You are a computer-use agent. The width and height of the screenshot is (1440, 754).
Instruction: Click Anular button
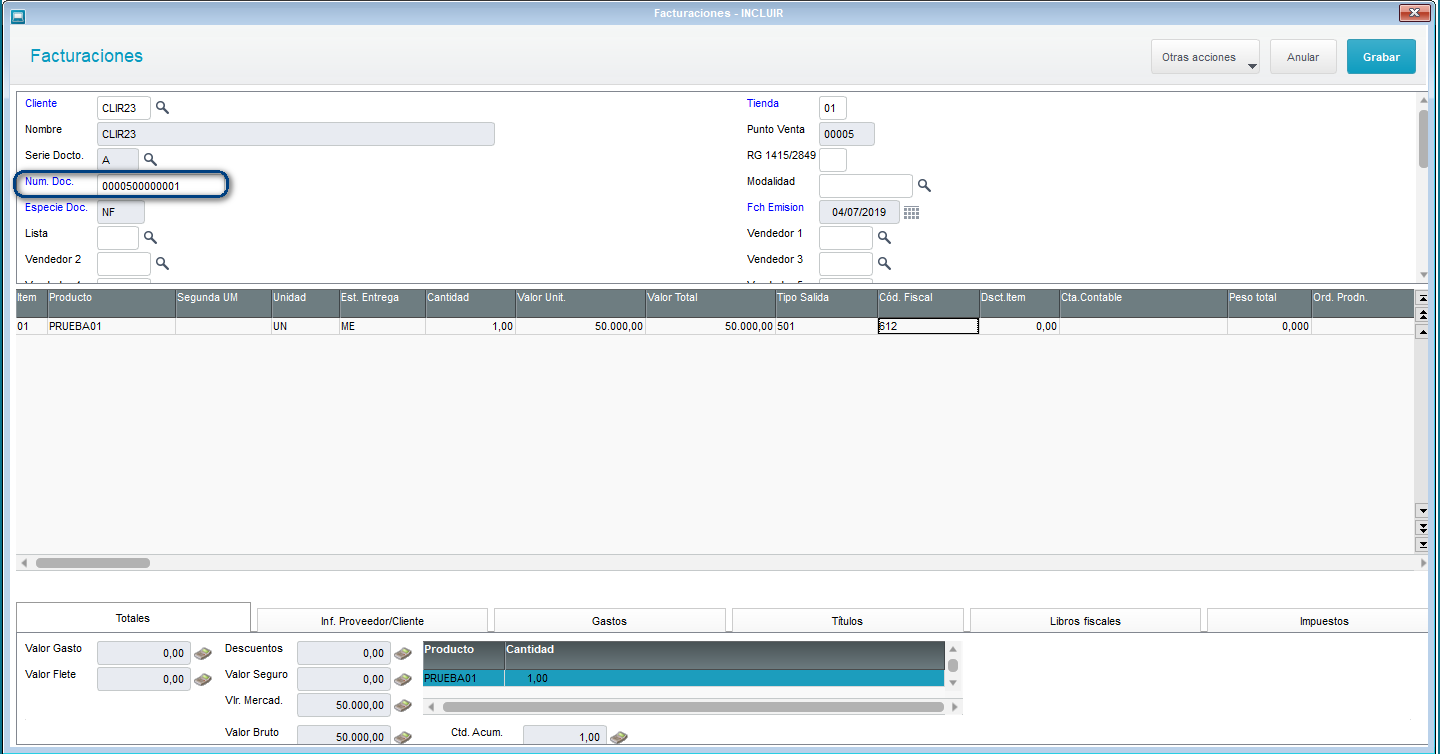(1303, 57)
